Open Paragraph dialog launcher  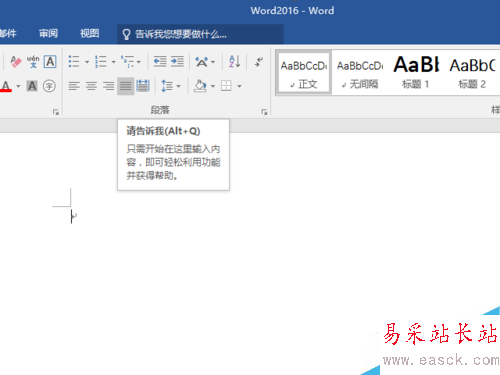coord(264,112)
